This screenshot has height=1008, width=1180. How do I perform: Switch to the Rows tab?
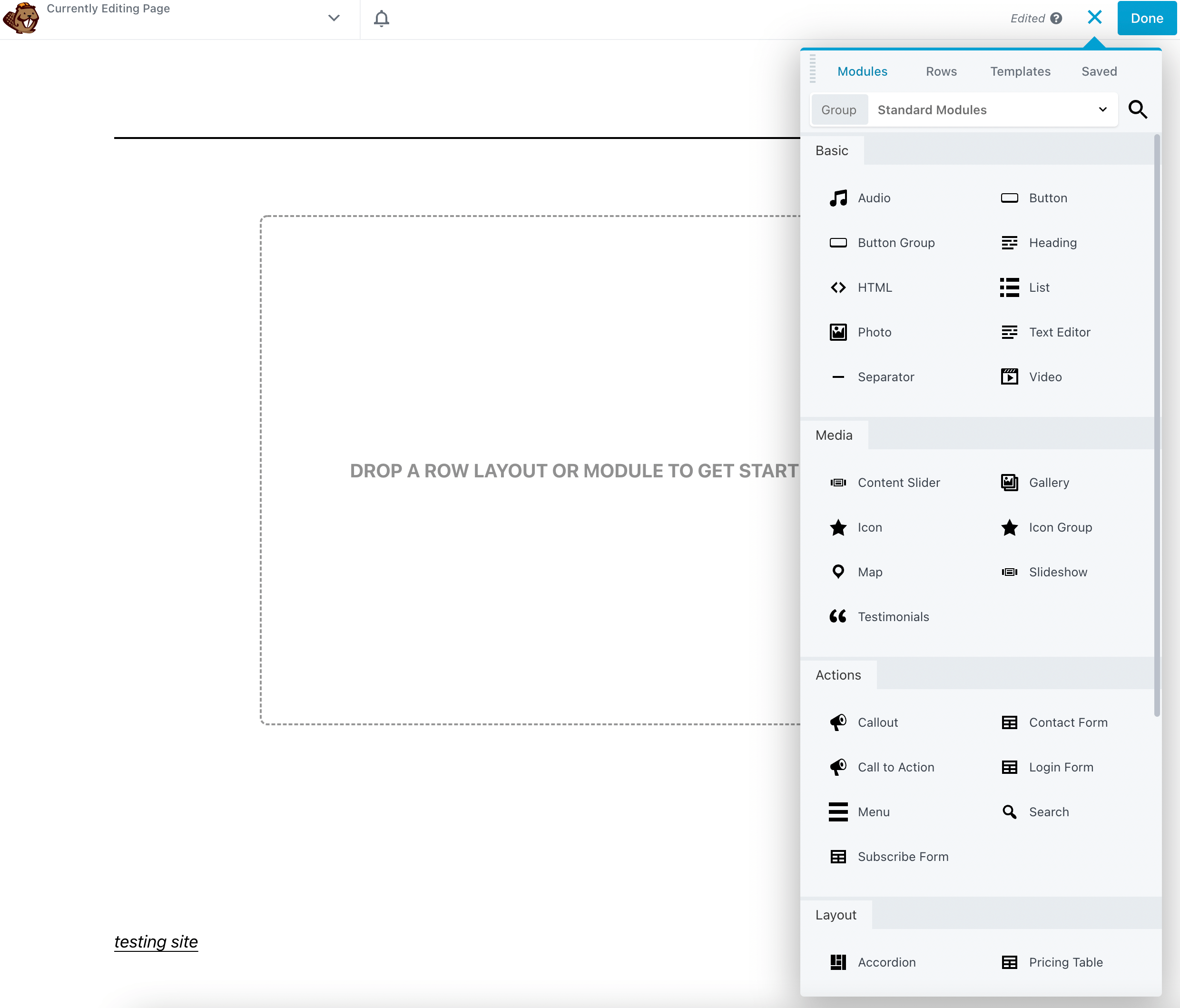(x=941, y=72)
